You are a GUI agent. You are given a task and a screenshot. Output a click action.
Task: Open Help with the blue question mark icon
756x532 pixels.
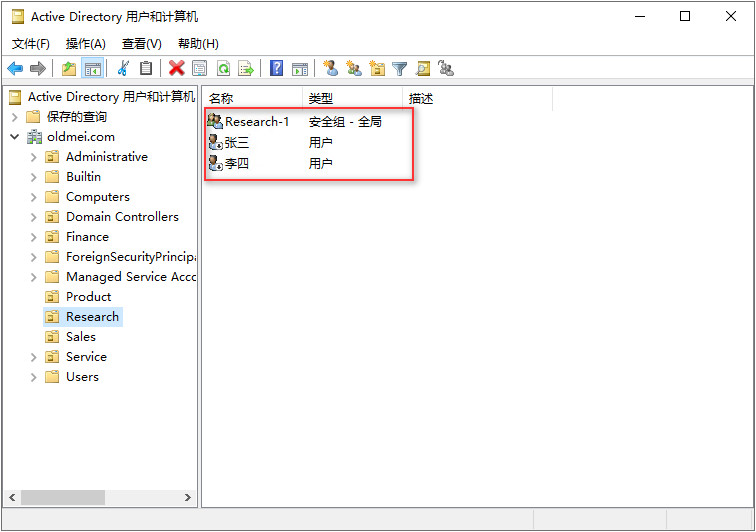(276, 68)
